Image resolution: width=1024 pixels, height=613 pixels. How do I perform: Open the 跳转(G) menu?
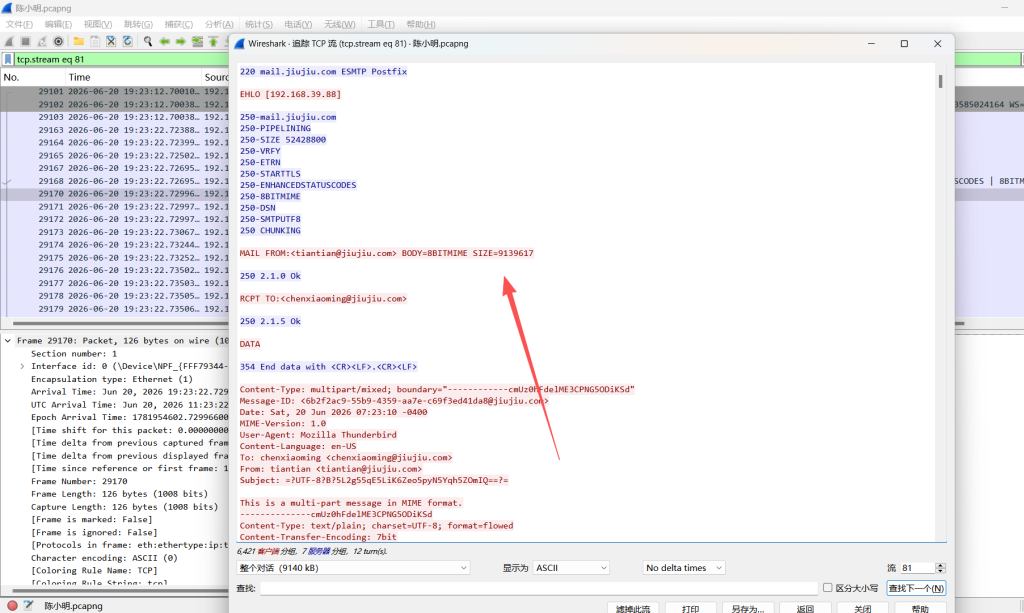tap(138, 24)
